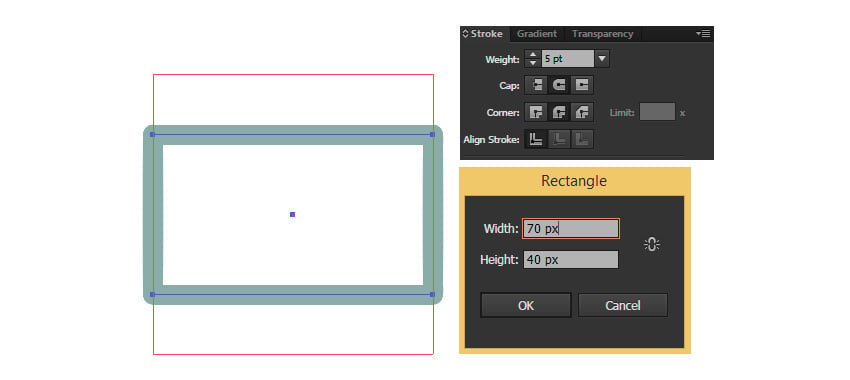The width and height of the screenshot is (850, 380).
Task: Align stroke to inside
Action: (559, 139)
